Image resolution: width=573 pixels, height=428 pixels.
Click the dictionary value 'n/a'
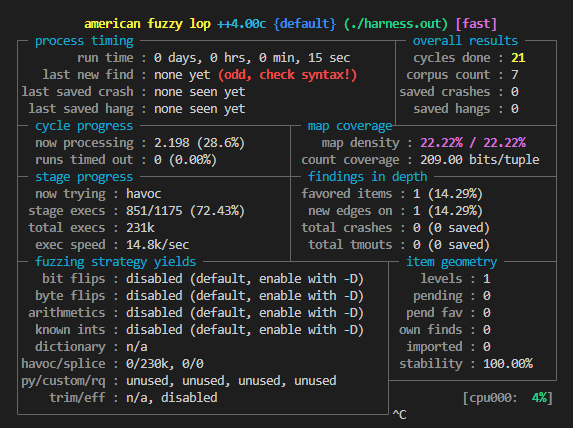(137, 347)
